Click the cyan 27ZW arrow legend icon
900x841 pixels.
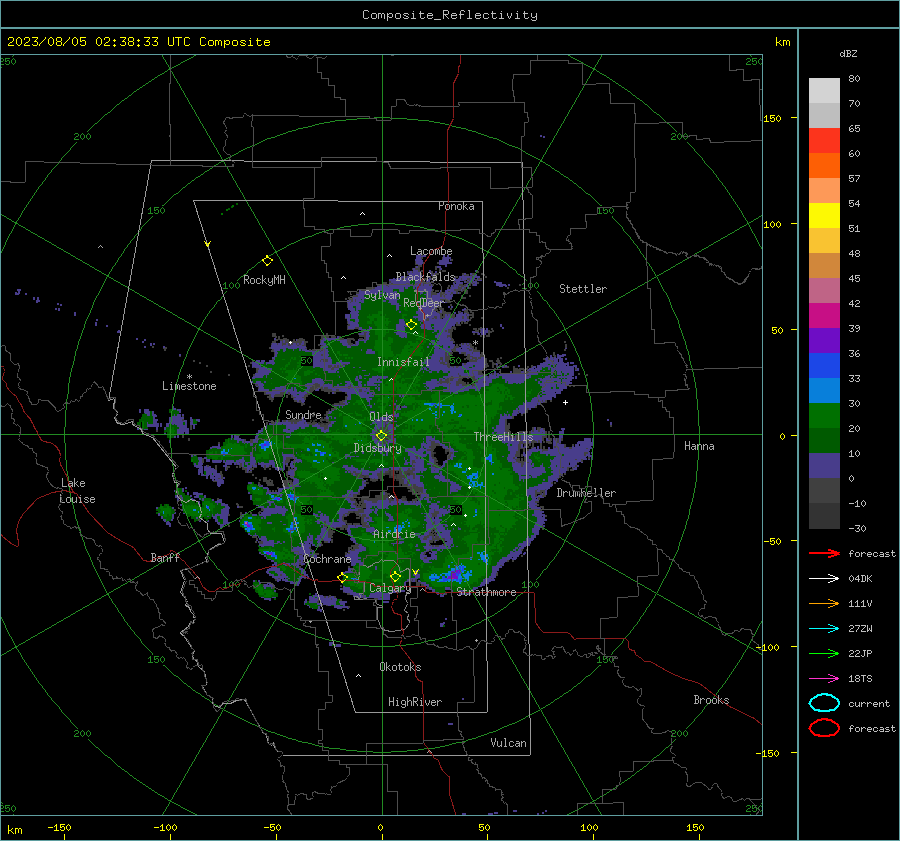[x=824, y=629]
